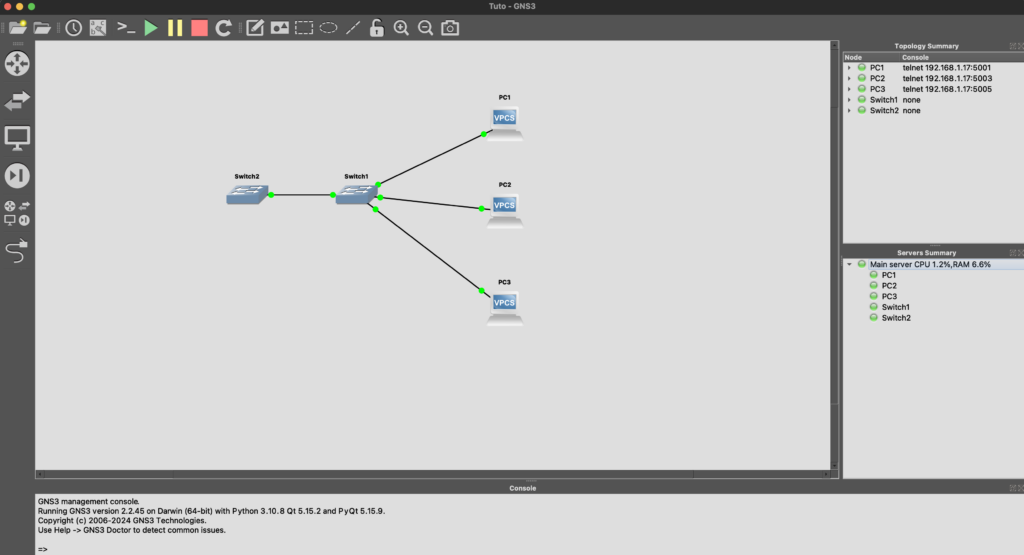Select PC3 under Main server
This screenshot has height=555, width=1024.
[889, 296]
